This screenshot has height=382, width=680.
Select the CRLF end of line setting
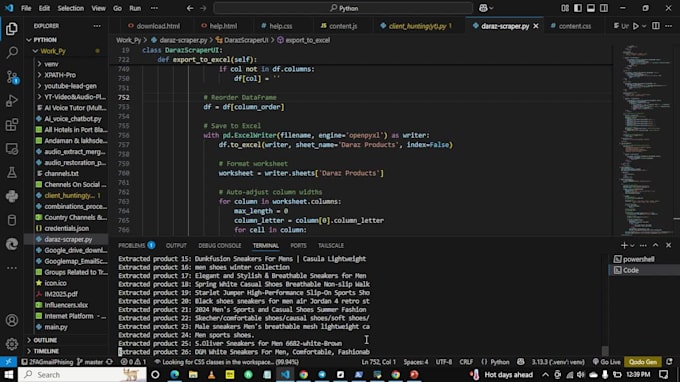point(466,362)
